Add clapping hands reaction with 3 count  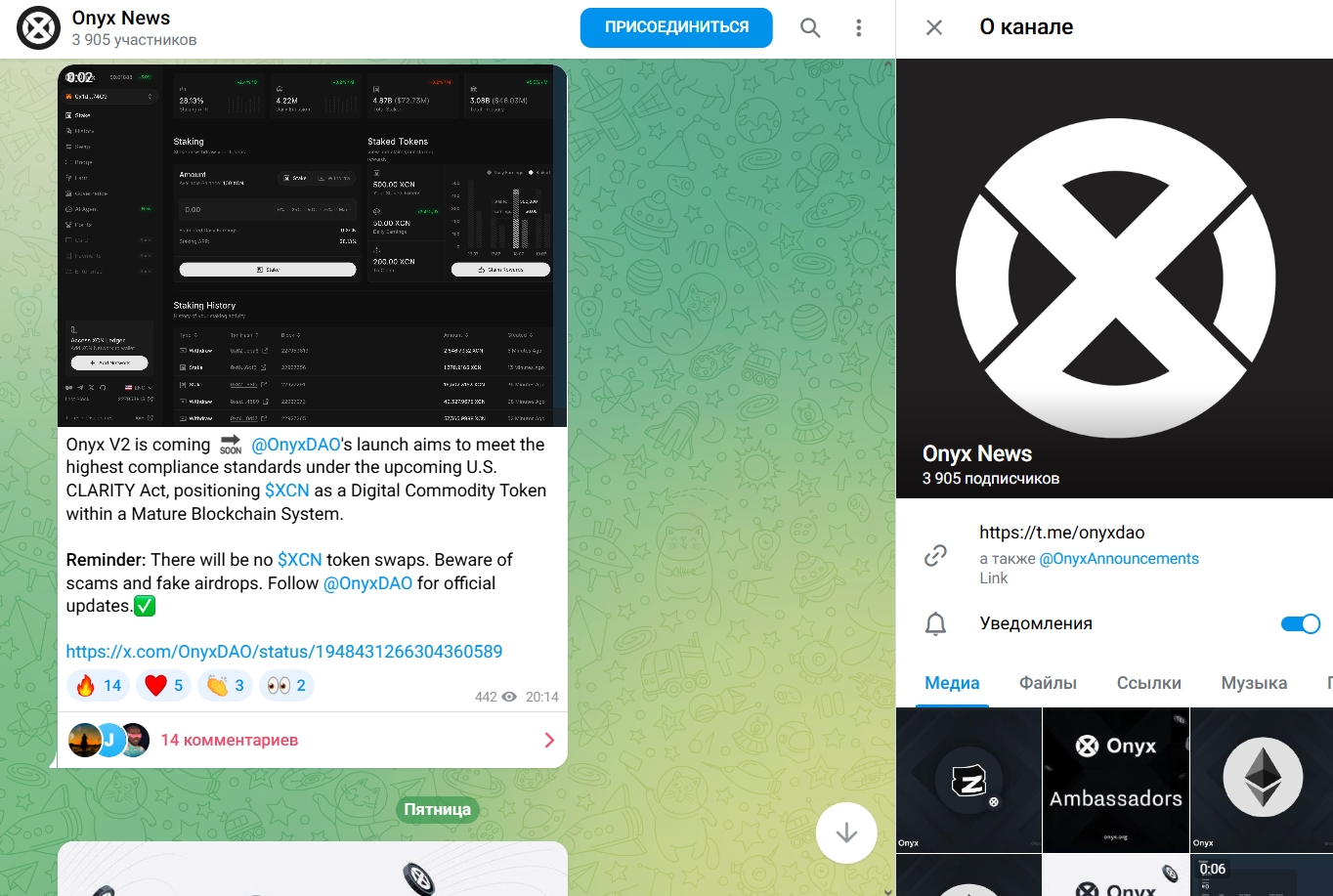tap(225, 686)
